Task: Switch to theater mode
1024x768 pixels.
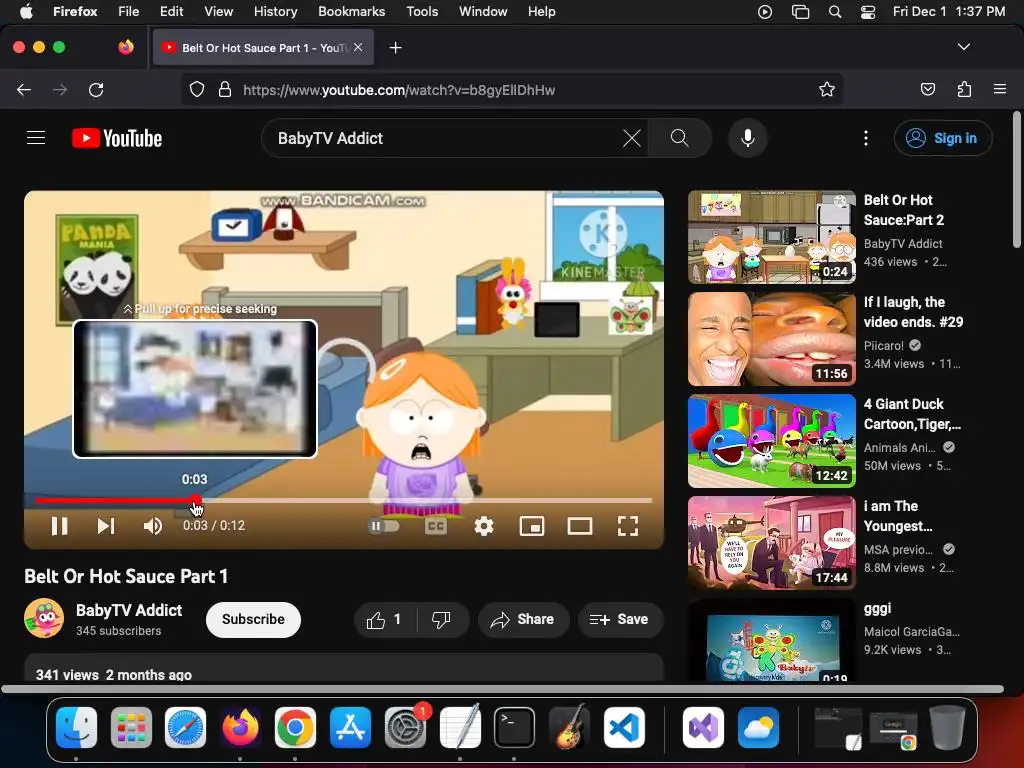Action: 579,526
